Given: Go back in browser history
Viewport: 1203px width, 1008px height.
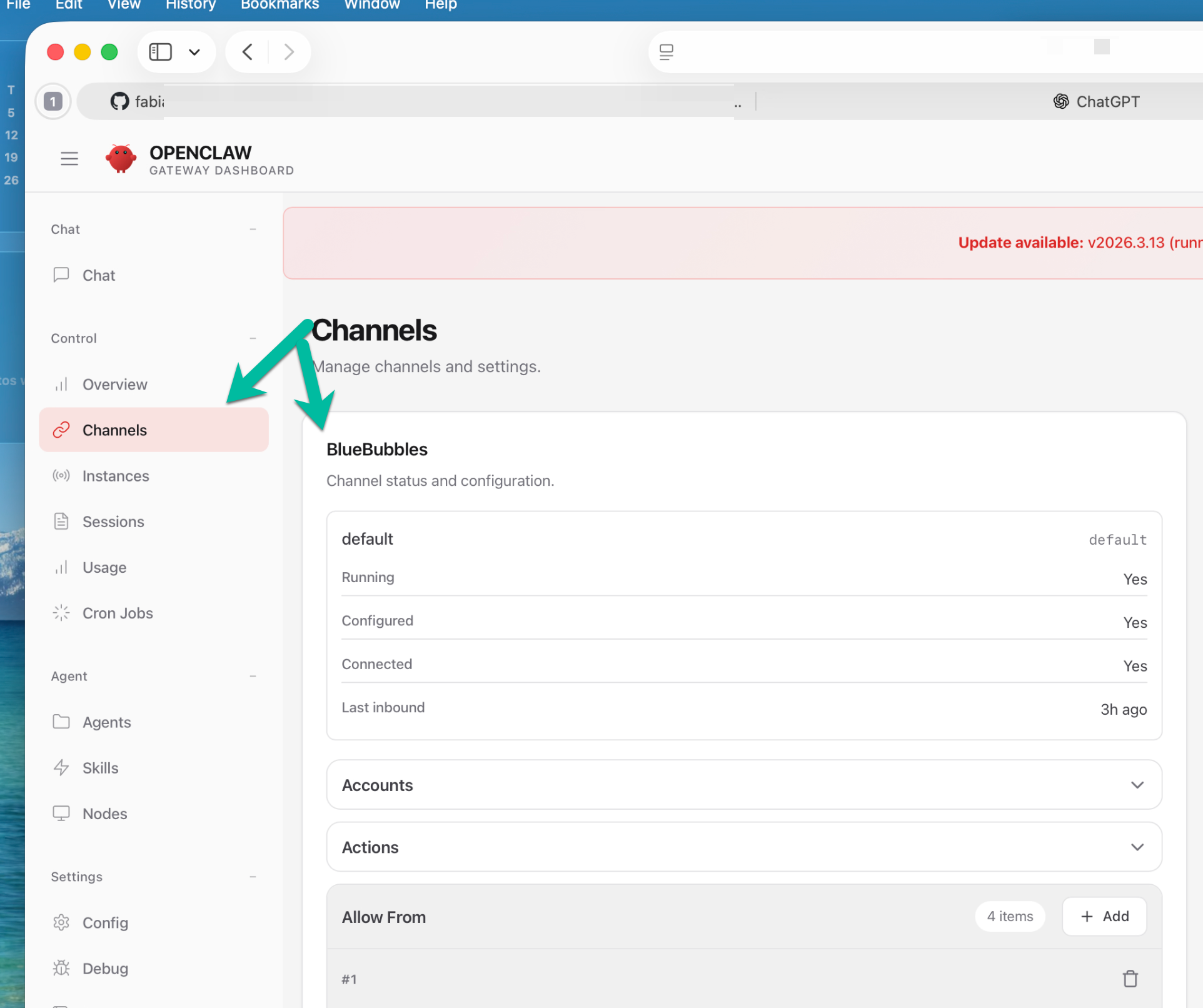Looking at the screenshot, I should (x=248, y=52).
